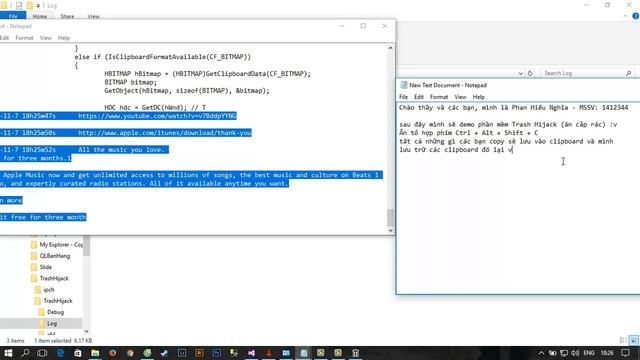Click the navigation pane scrollbar thumb

click(x=86, y=246)
